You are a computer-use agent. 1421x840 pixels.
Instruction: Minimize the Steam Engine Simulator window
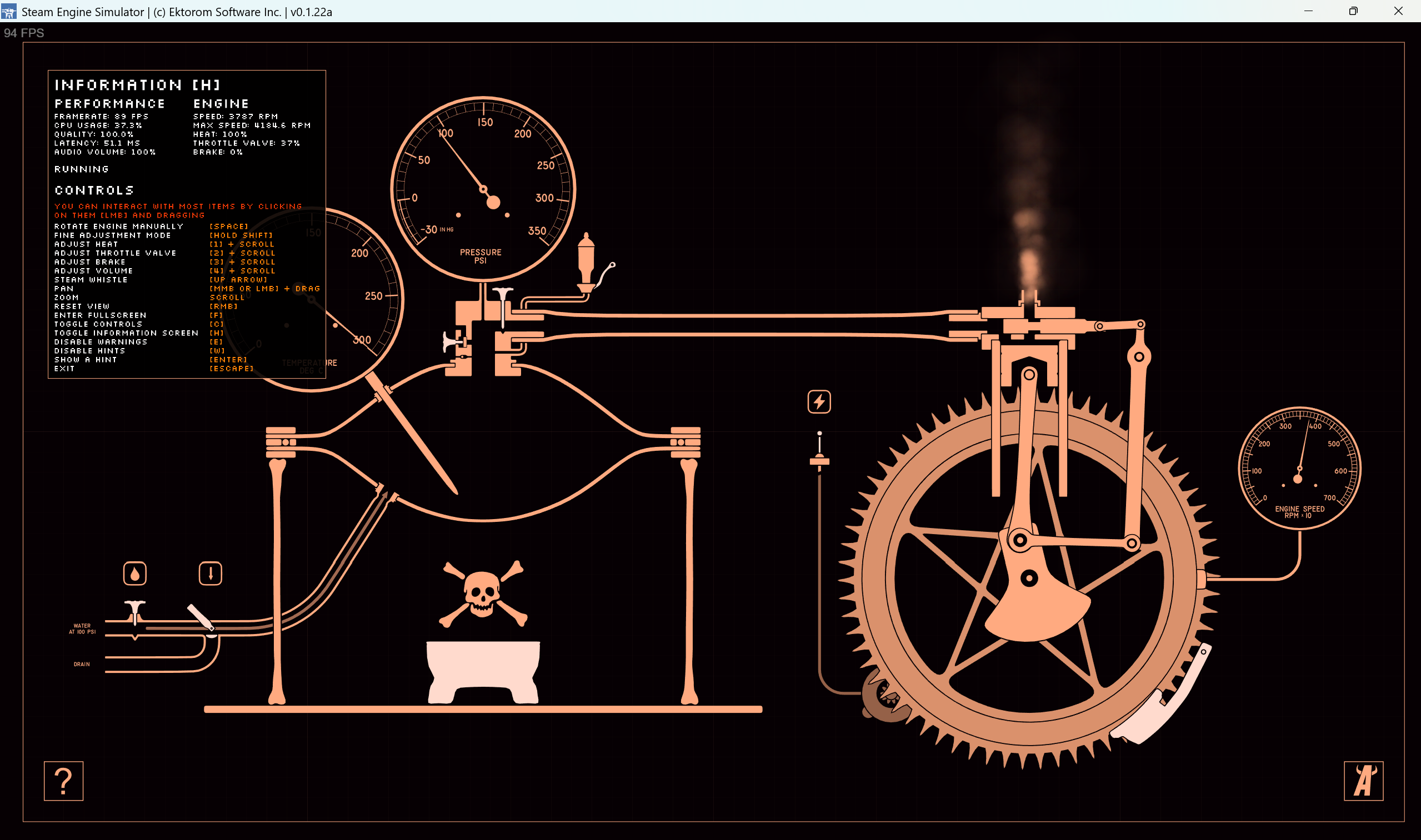tap(1308, 11)
